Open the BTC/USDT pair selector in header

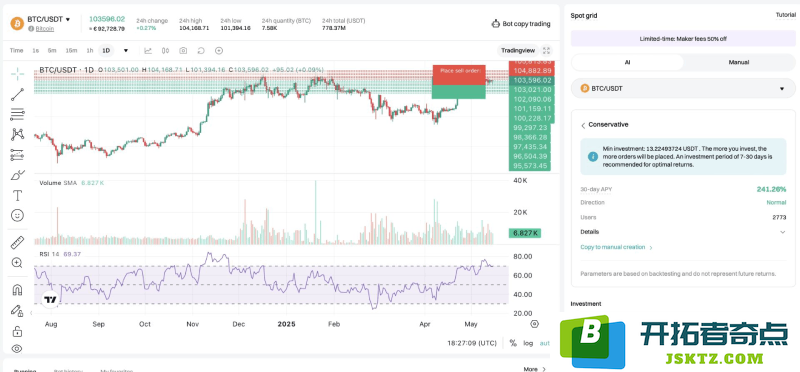click(x=49, y=19)
